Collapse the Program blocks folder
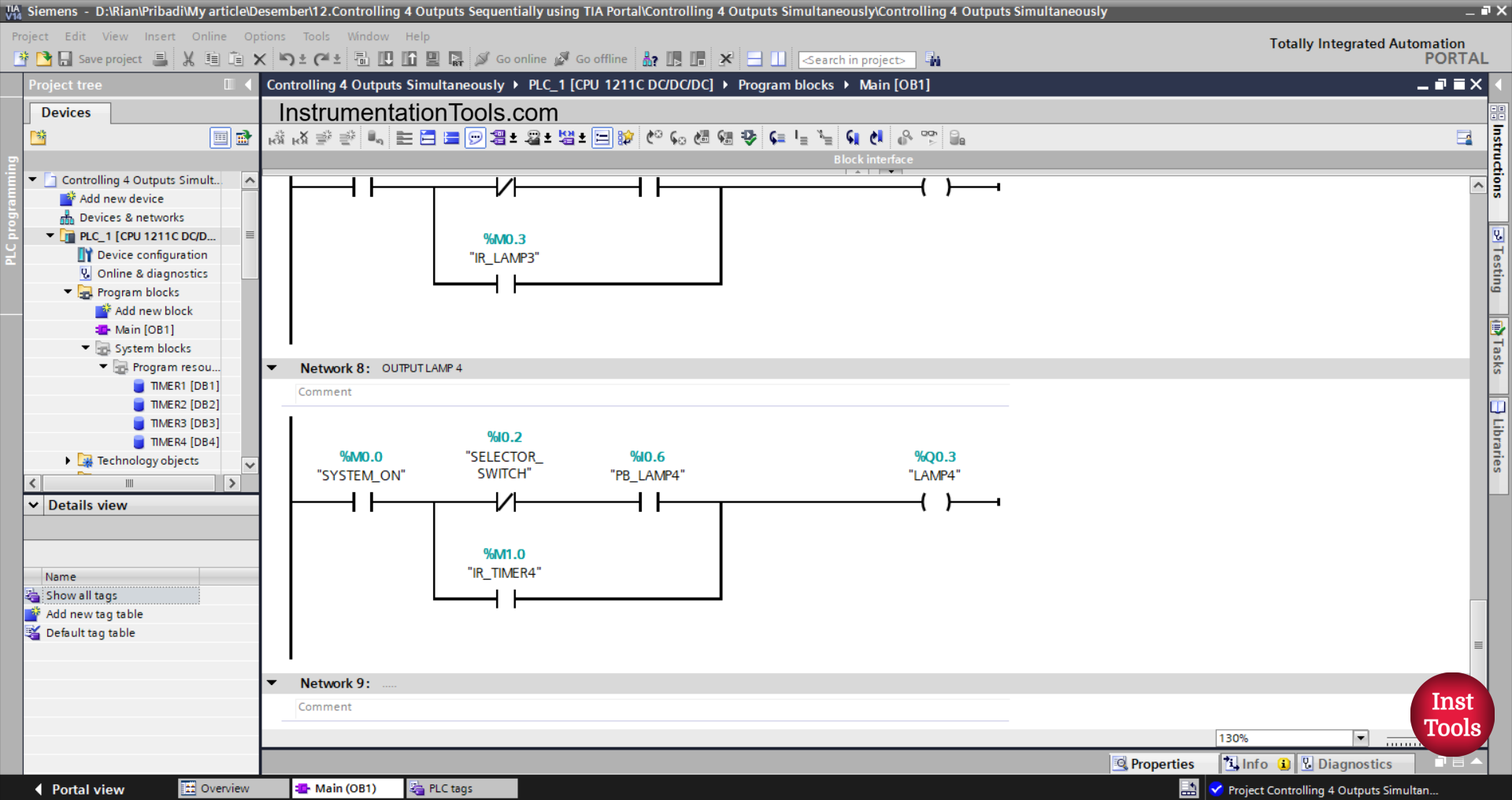Viewport: 1512px width, 800px height. pyautogui.click(x=68, y=292)
